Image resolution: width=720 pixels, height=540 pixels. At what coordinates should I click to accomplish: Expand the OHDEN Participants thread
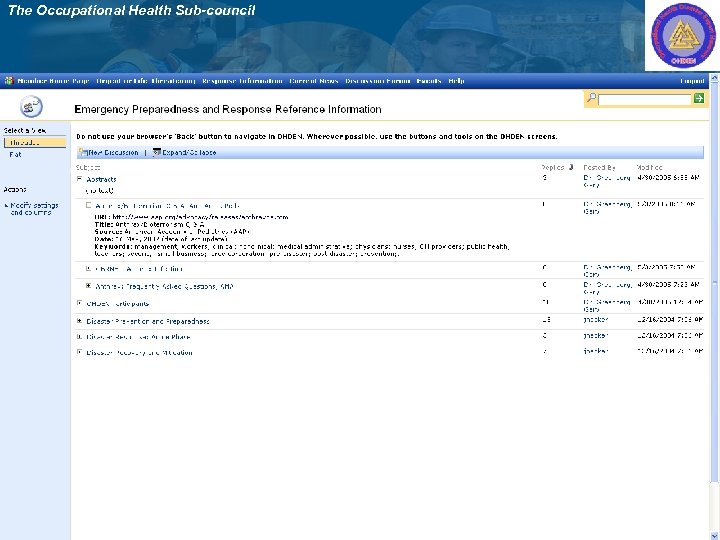click(x=79, y=303)
